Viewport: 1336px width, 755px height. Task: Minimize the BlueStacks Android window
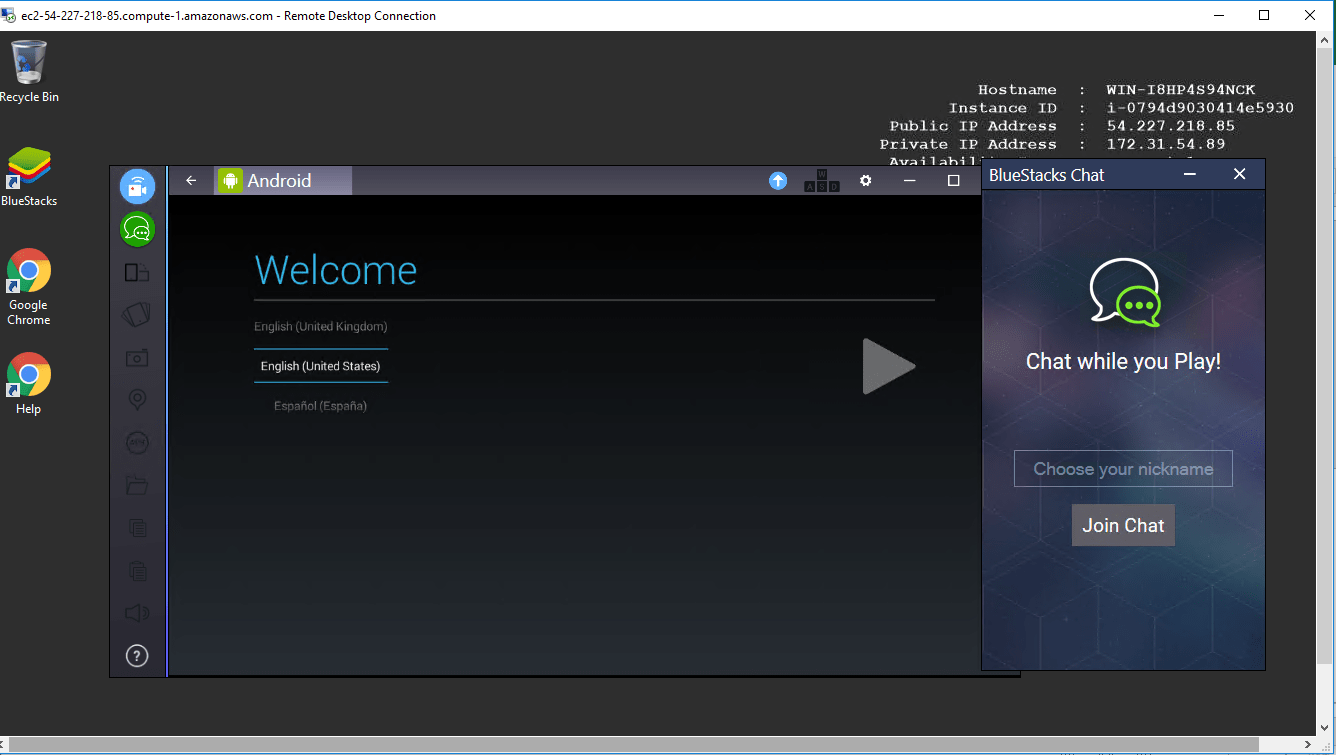click(910, 181)
